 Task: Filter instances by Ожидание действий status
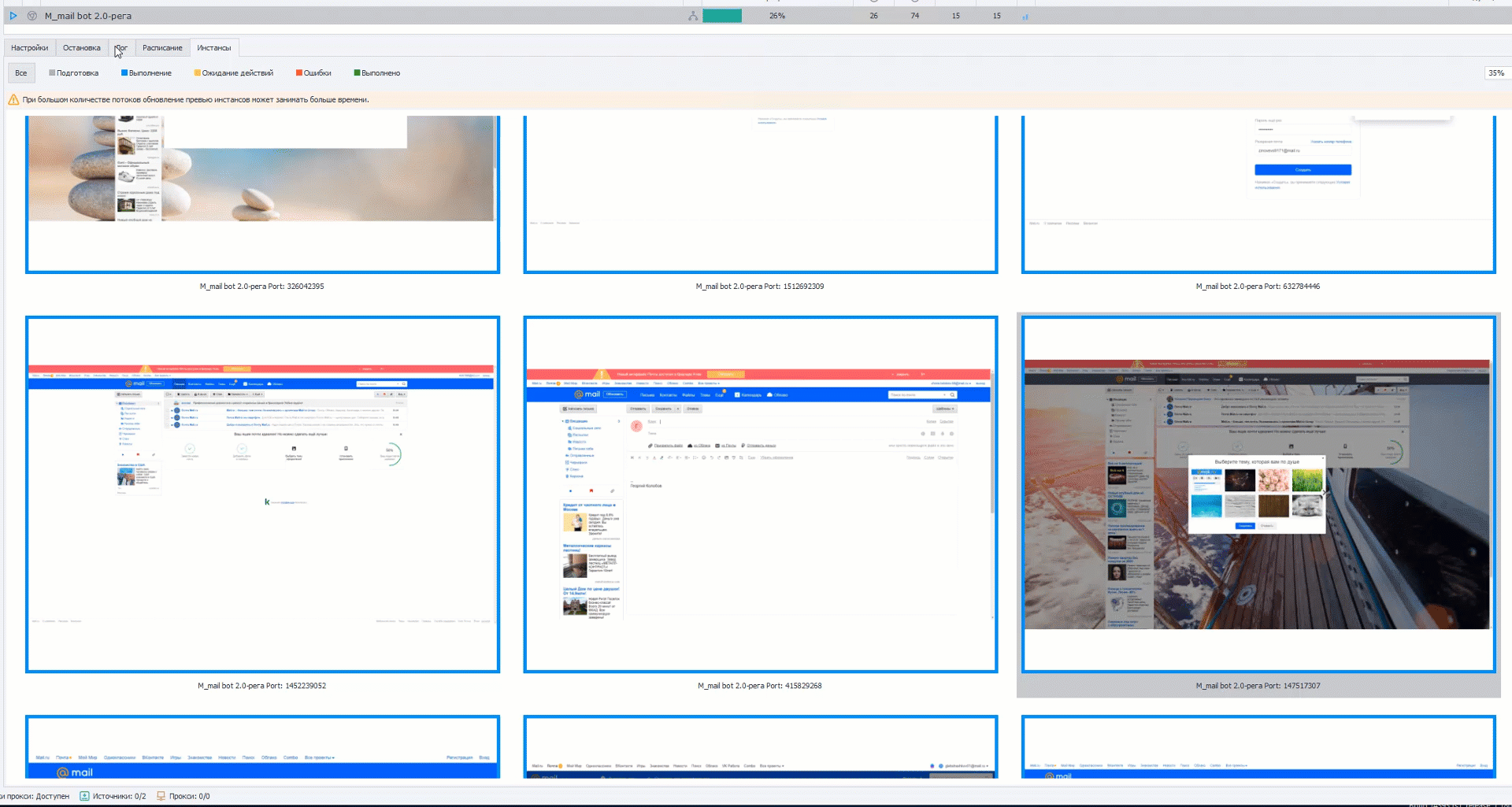click(234, 73)
